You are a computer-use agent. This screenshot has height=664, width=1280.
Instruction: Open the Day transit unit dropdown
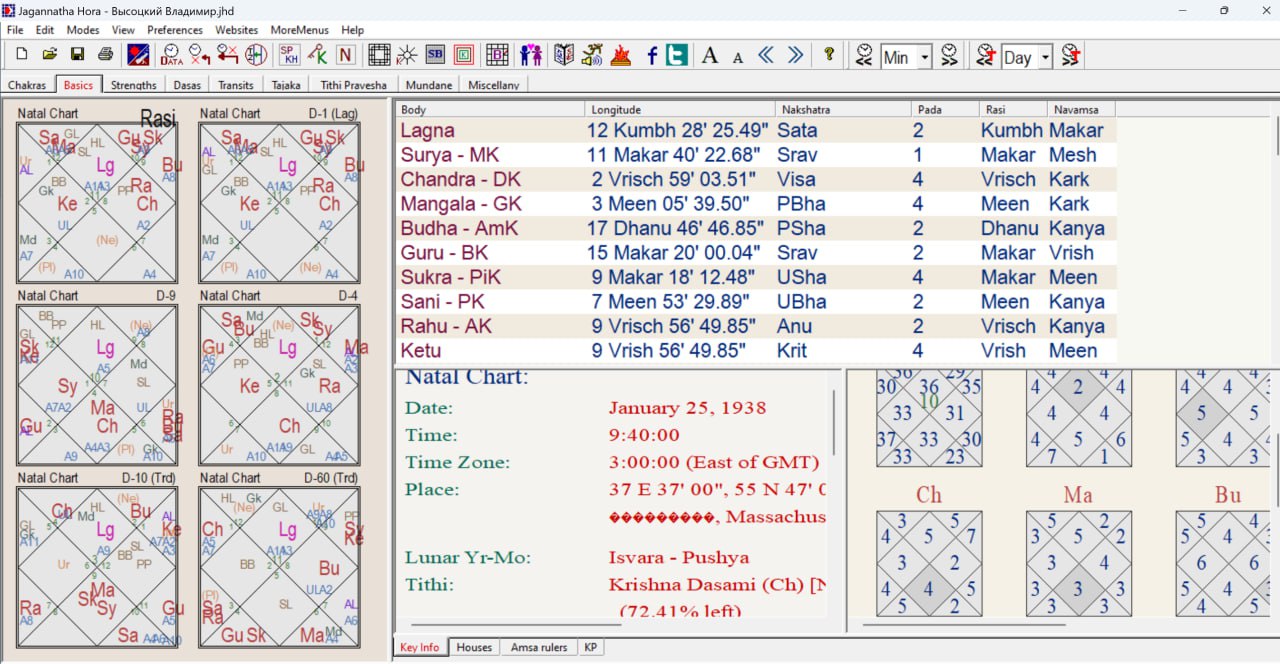(1046, 57)
